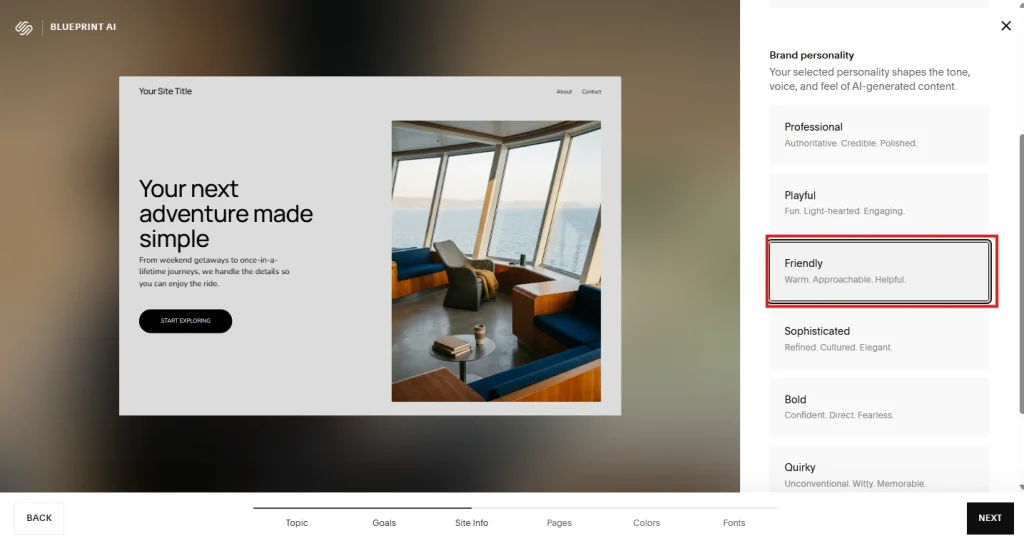
Task: Click the panel's vertical scrollbar
Action: pyautogui.click(x=1021, y=274)
